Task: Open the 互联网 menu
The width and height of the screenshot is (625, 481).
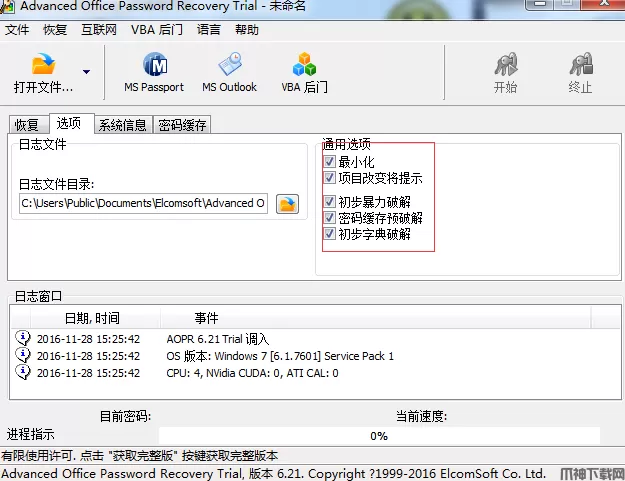Action: click(x=99, y=30)
